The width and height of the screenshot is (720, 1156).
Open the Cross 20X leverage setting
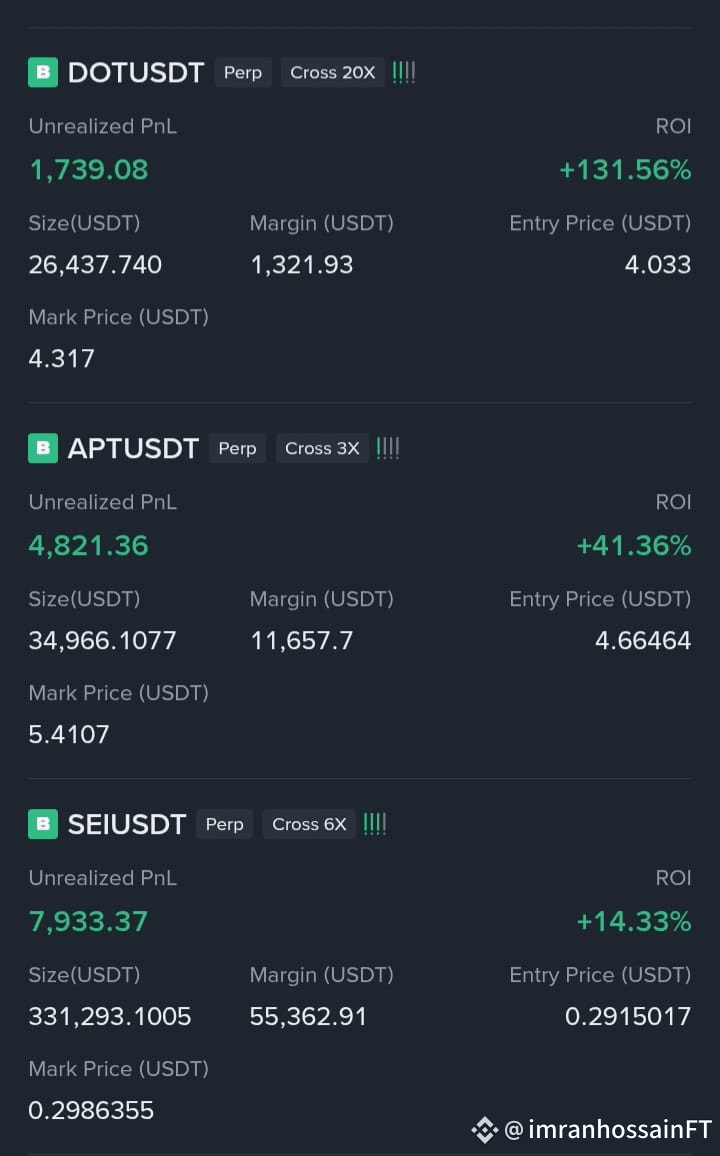[332, 72]
